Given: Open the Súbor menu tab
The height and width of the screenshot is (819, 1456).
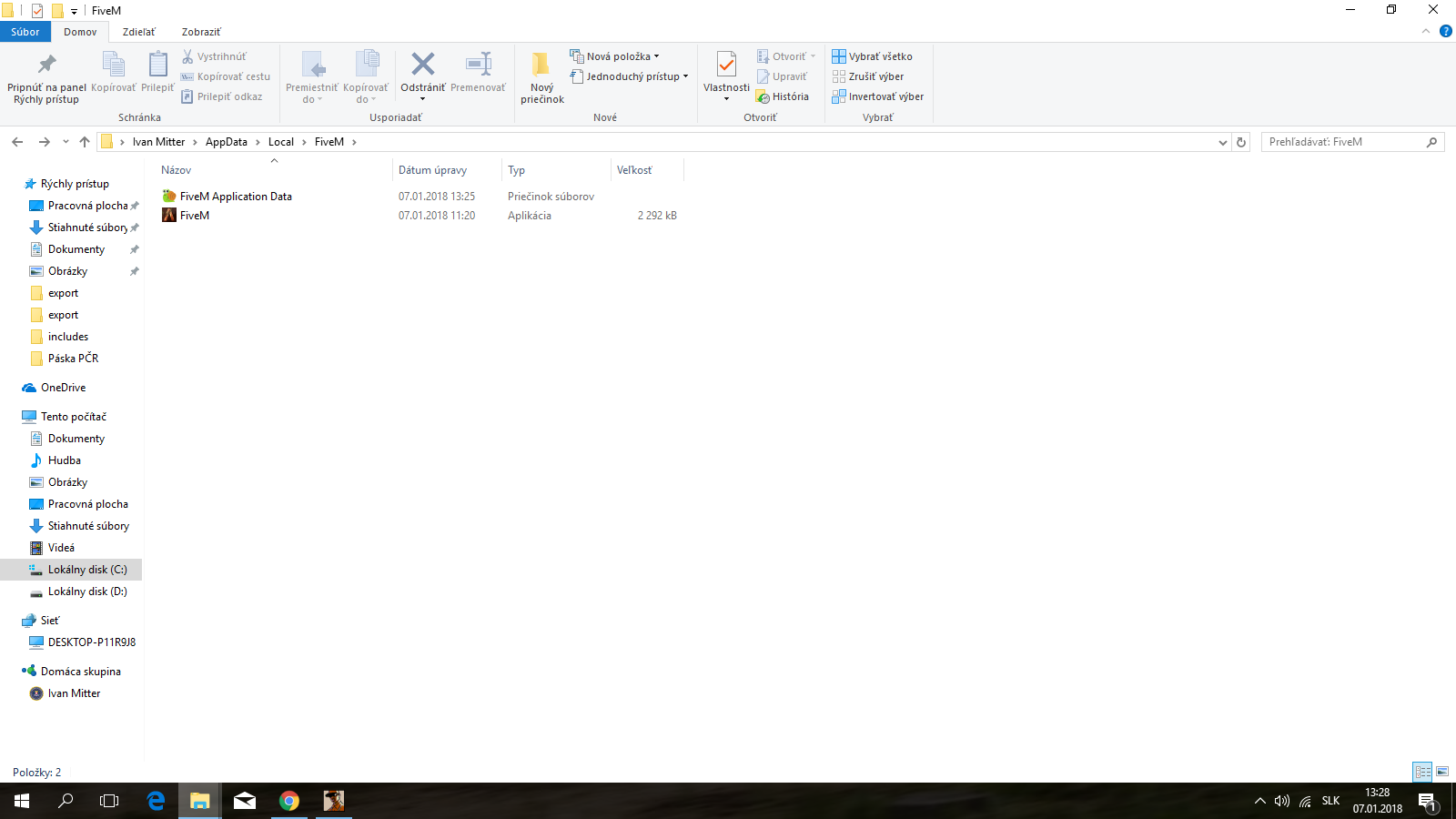Looking at the screenshot, I should (25, 32).
